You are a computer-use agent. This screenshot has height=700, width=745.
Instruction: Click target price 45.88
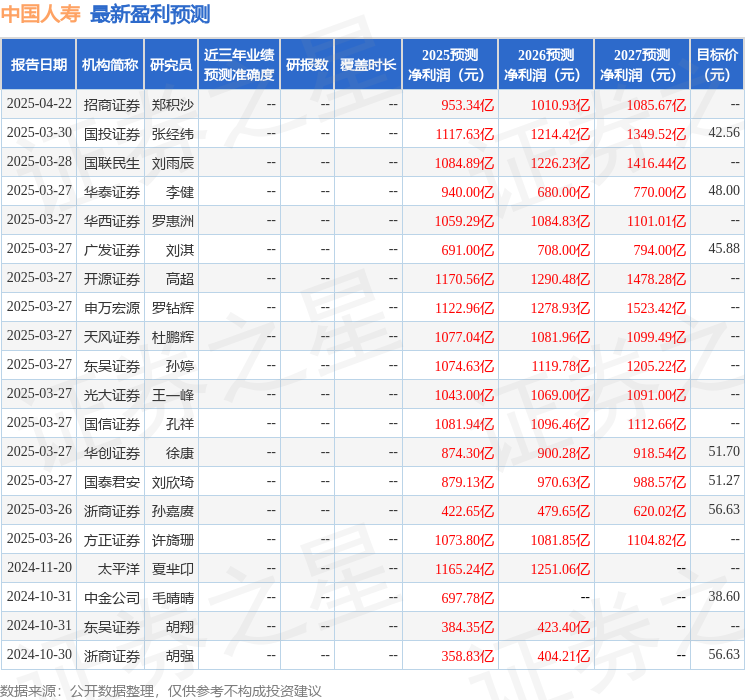(724, 248)
